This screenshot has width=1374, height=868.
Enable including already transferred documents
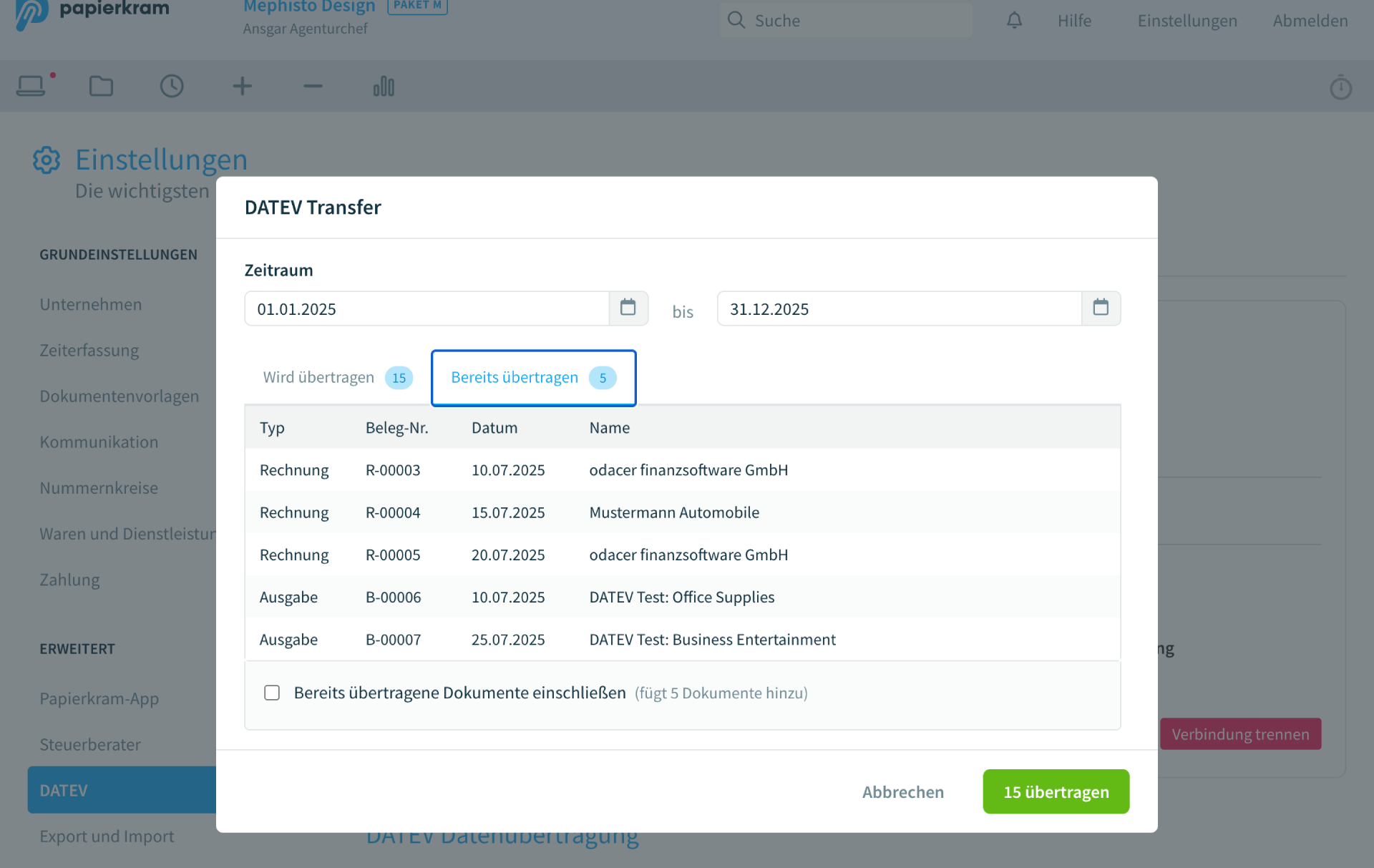[x=272, y=693]
